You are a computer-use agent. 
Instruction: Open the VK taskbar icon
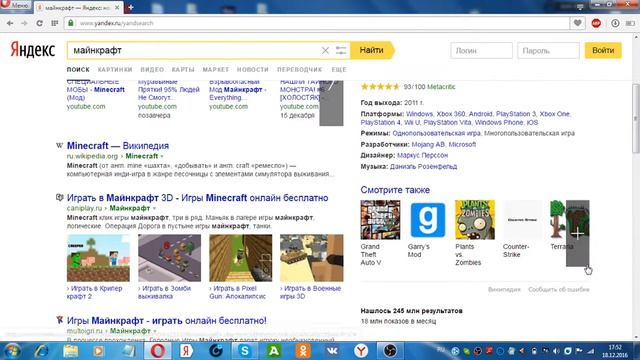click(x=332, y=351)
